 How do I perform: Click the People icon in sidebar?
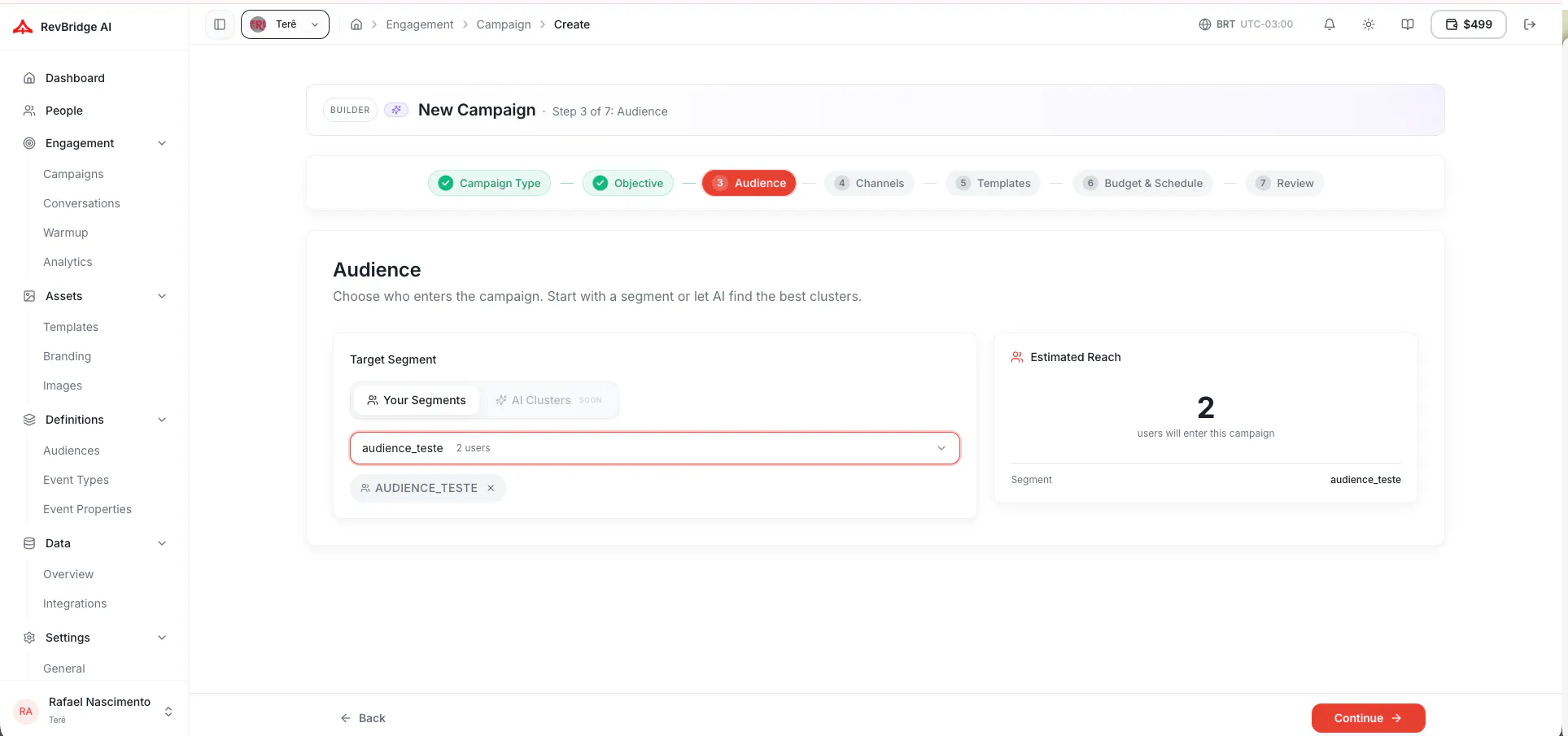(29, 111)
